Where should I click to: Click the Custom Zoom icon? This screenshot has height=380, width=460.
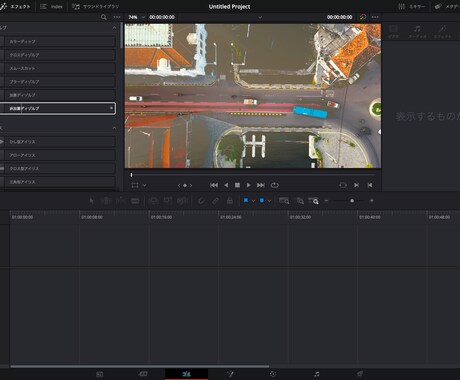click(x=313, y=201)
